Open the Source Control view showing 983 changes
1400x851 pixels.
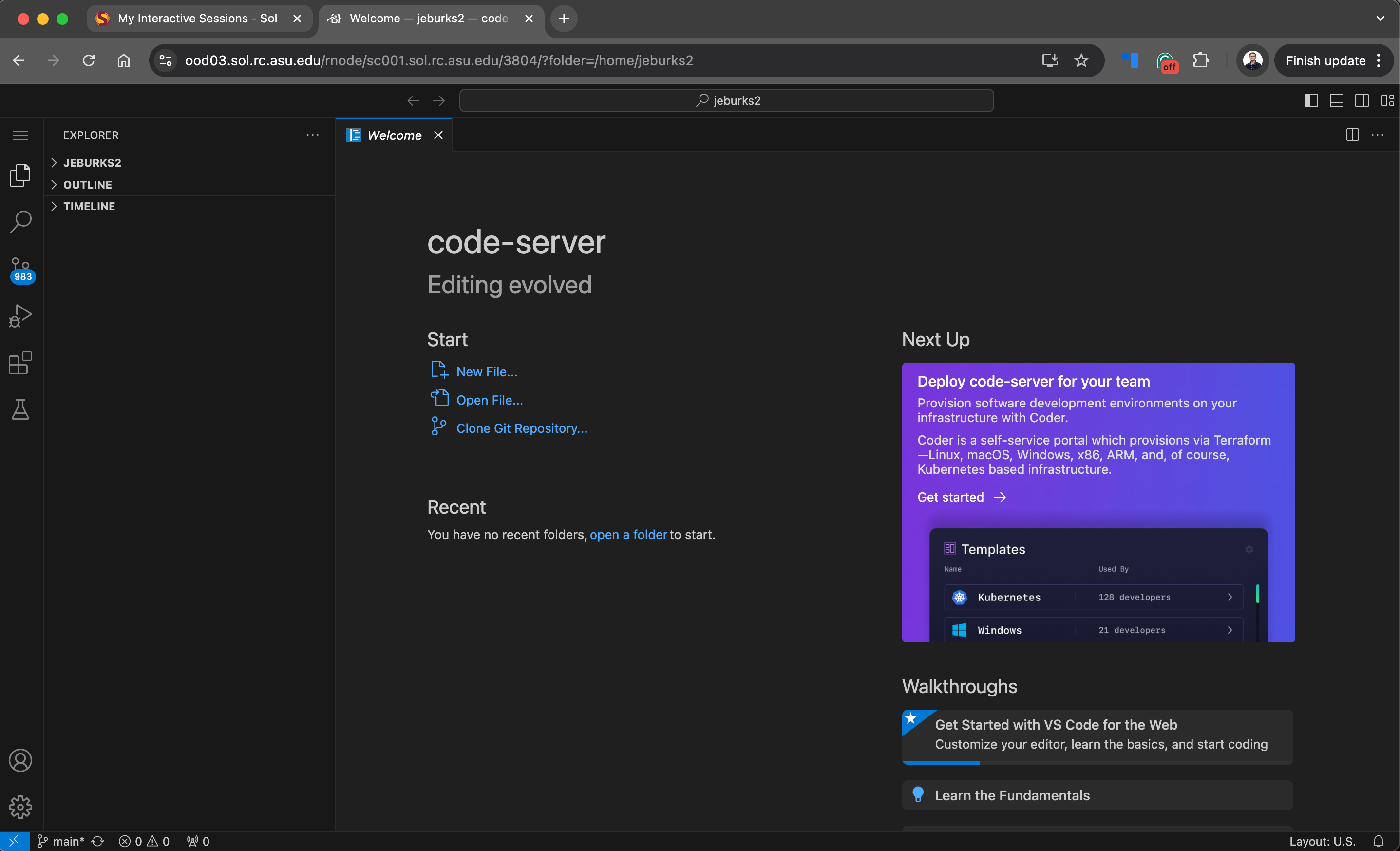point(20,269)
